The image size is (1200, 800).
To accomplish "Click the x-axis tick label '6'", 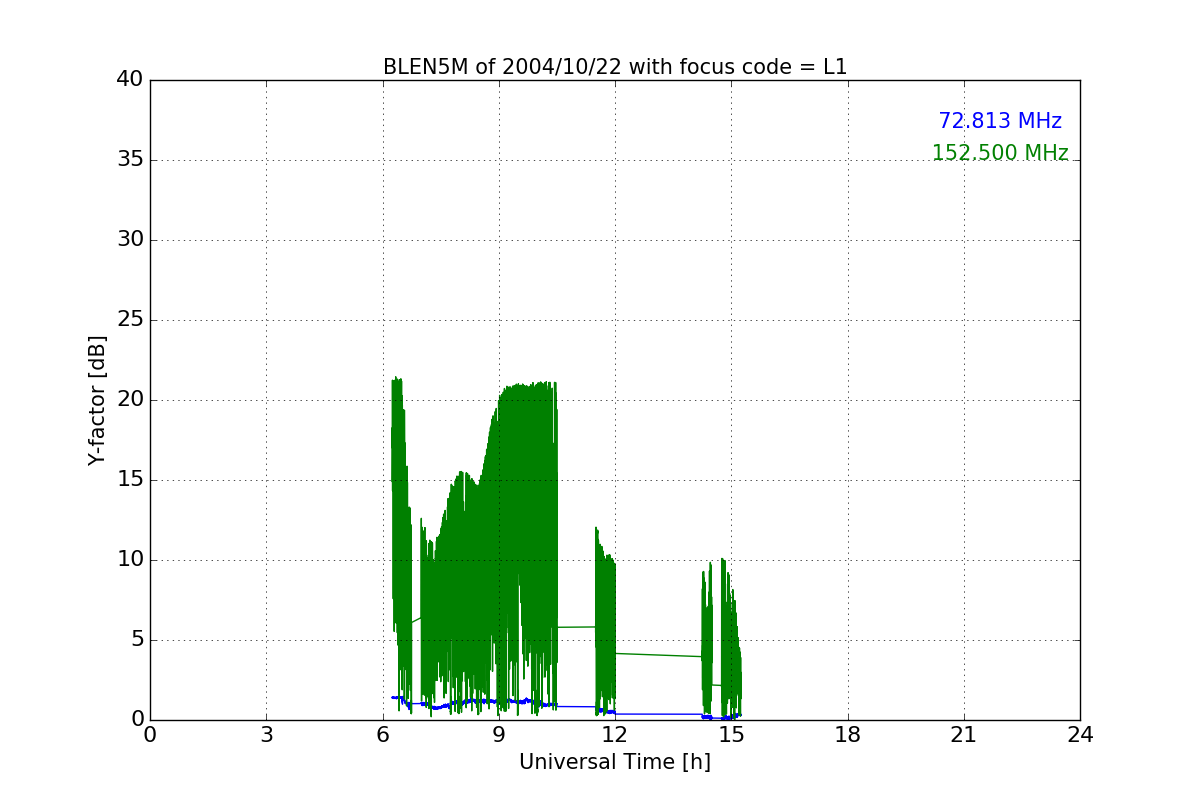I will coord(383,735).
